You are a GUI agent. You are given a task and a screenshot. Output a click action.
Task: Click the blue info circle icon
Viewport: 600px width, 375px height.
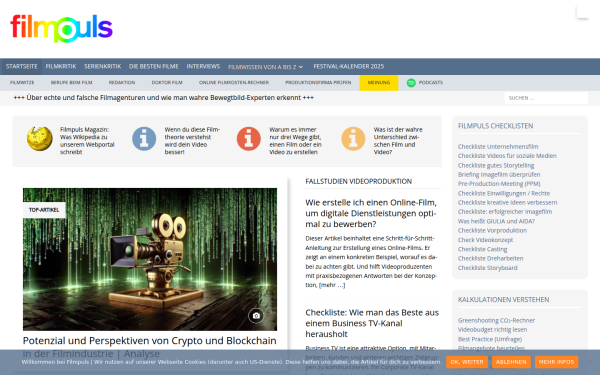coord(144,139)
